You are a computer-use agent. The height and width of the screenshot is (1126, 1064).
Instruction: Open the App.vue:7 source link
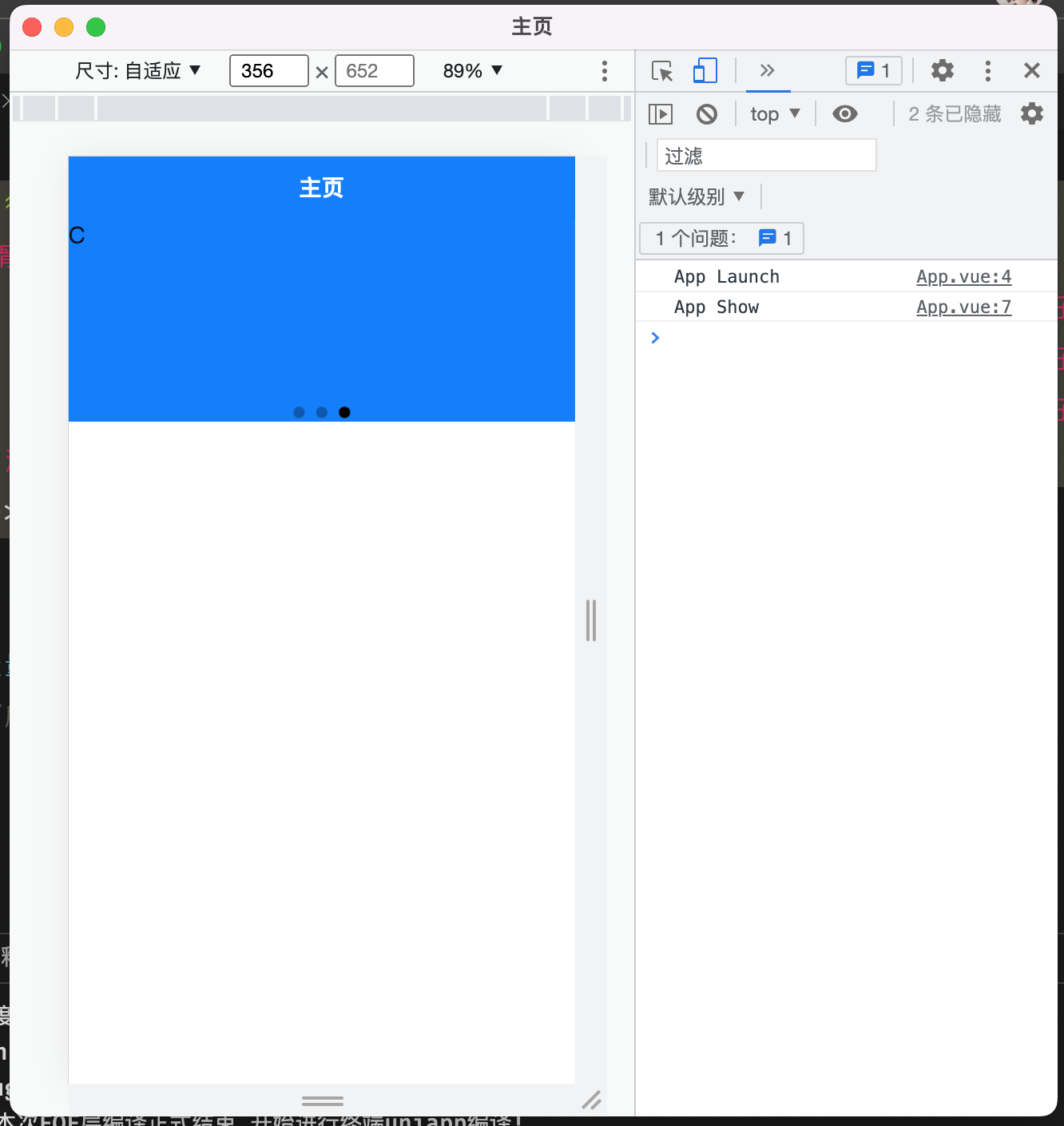963,307
